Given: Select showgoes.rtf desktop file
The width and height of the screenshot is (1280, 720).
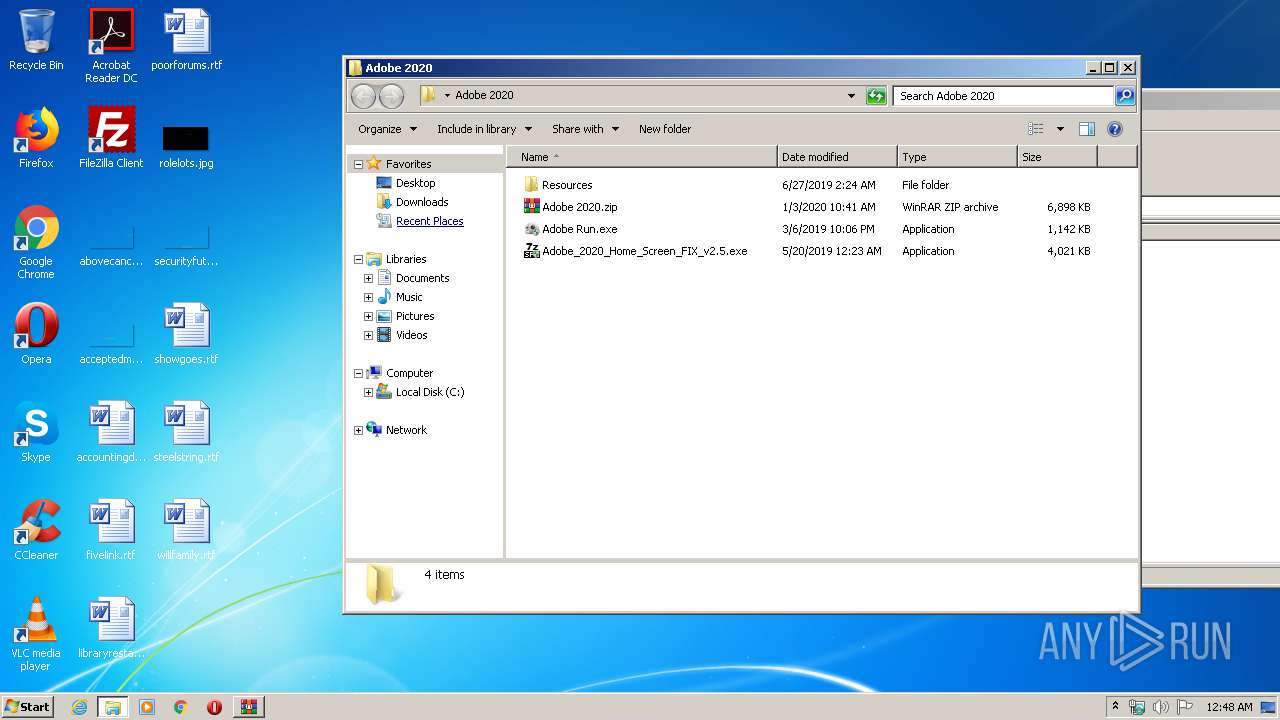Looking at the screenshot, I should [186, 334].
